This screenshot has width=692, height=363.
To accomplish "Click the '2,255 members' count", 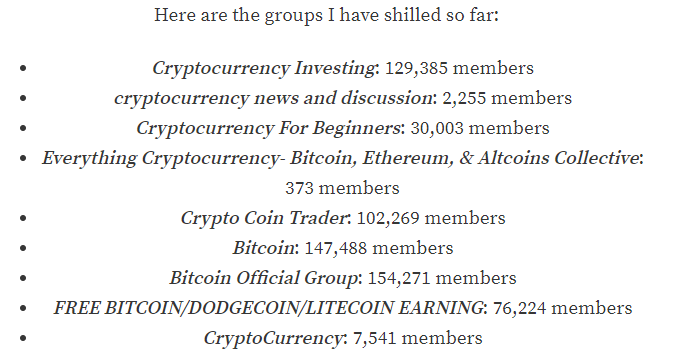I will tap(507, 98).
